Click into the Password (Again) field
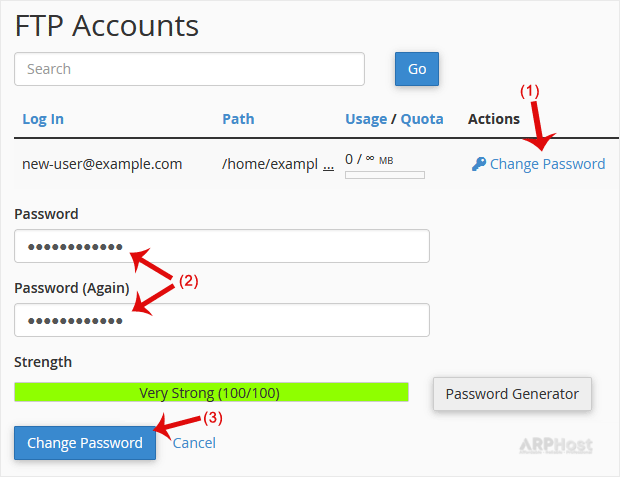This screenshot has height=477, width=620. click(x=221, y=320)
